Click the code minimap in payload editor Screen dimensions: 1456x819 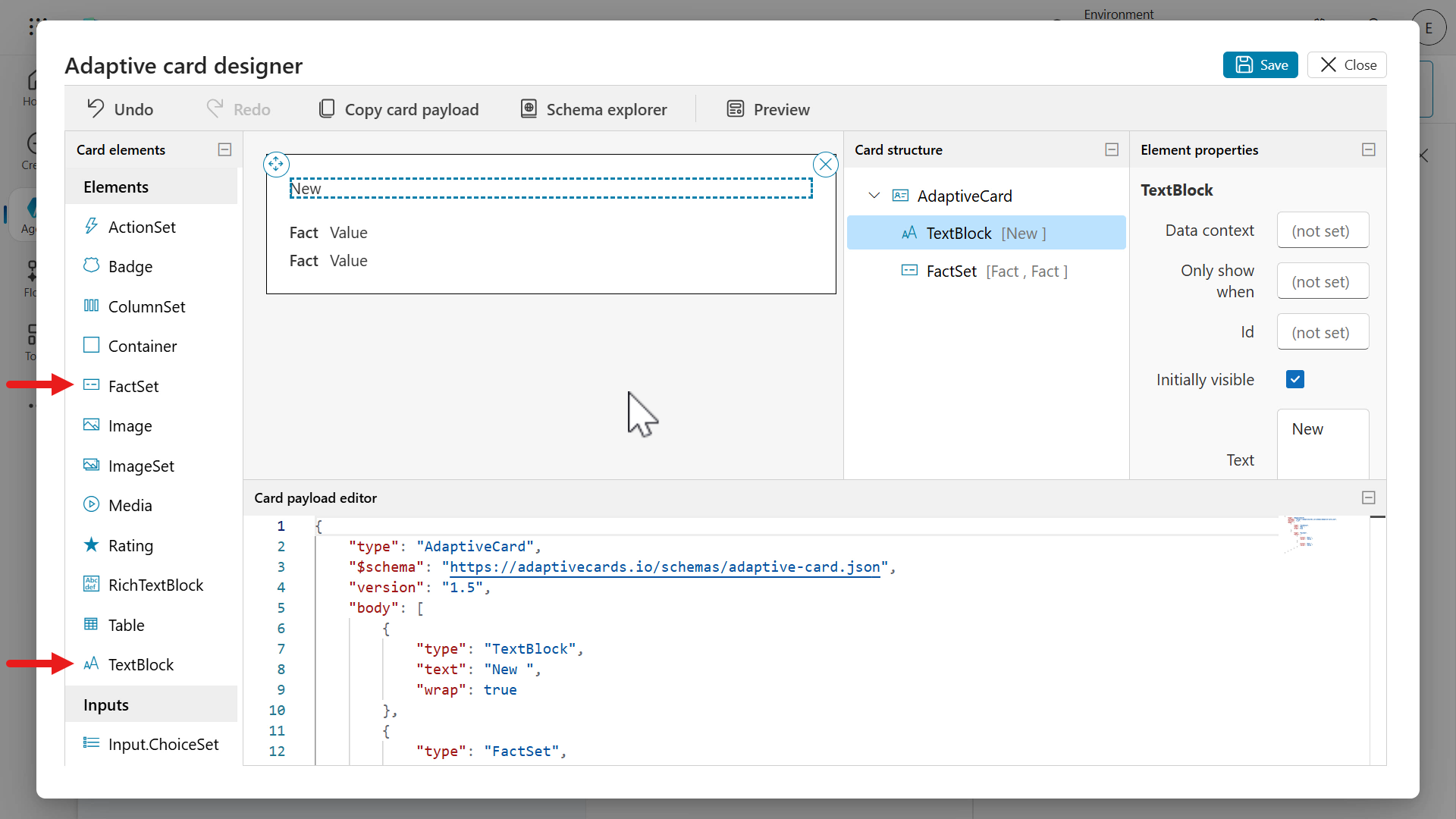pyautogui.click(x=1306, y=531)
